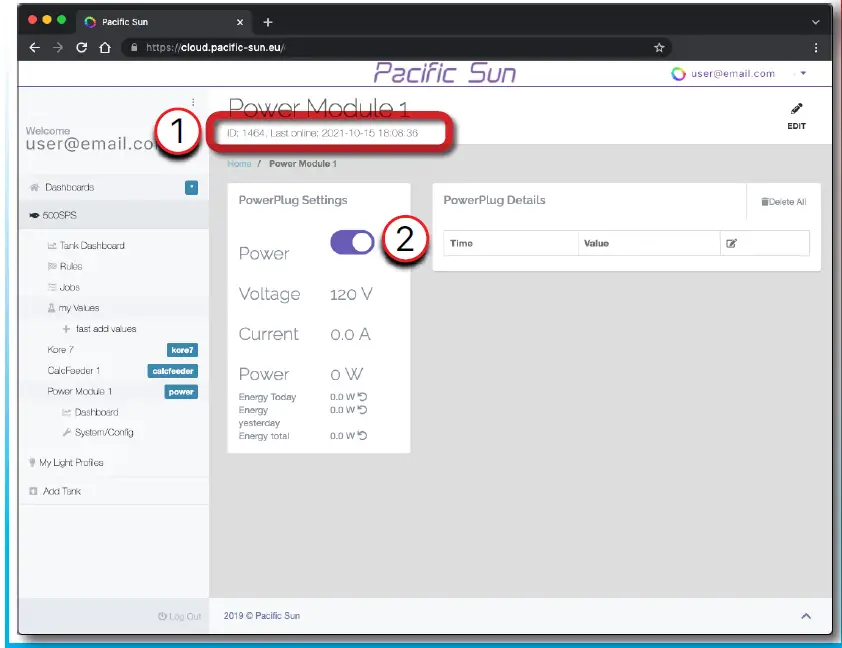
Task: Reset Energy yesterday counter icon
Action: pyautogui.click(x=362, y=410)
